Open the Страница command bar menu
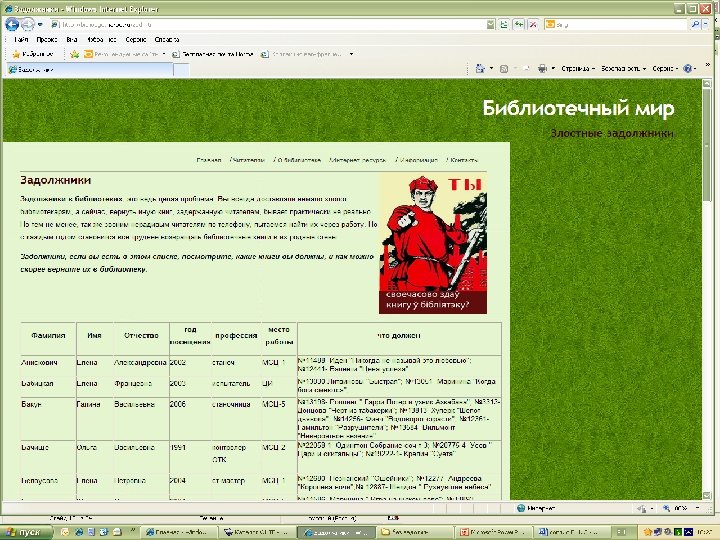720x540 pixels. pos(578,68)
